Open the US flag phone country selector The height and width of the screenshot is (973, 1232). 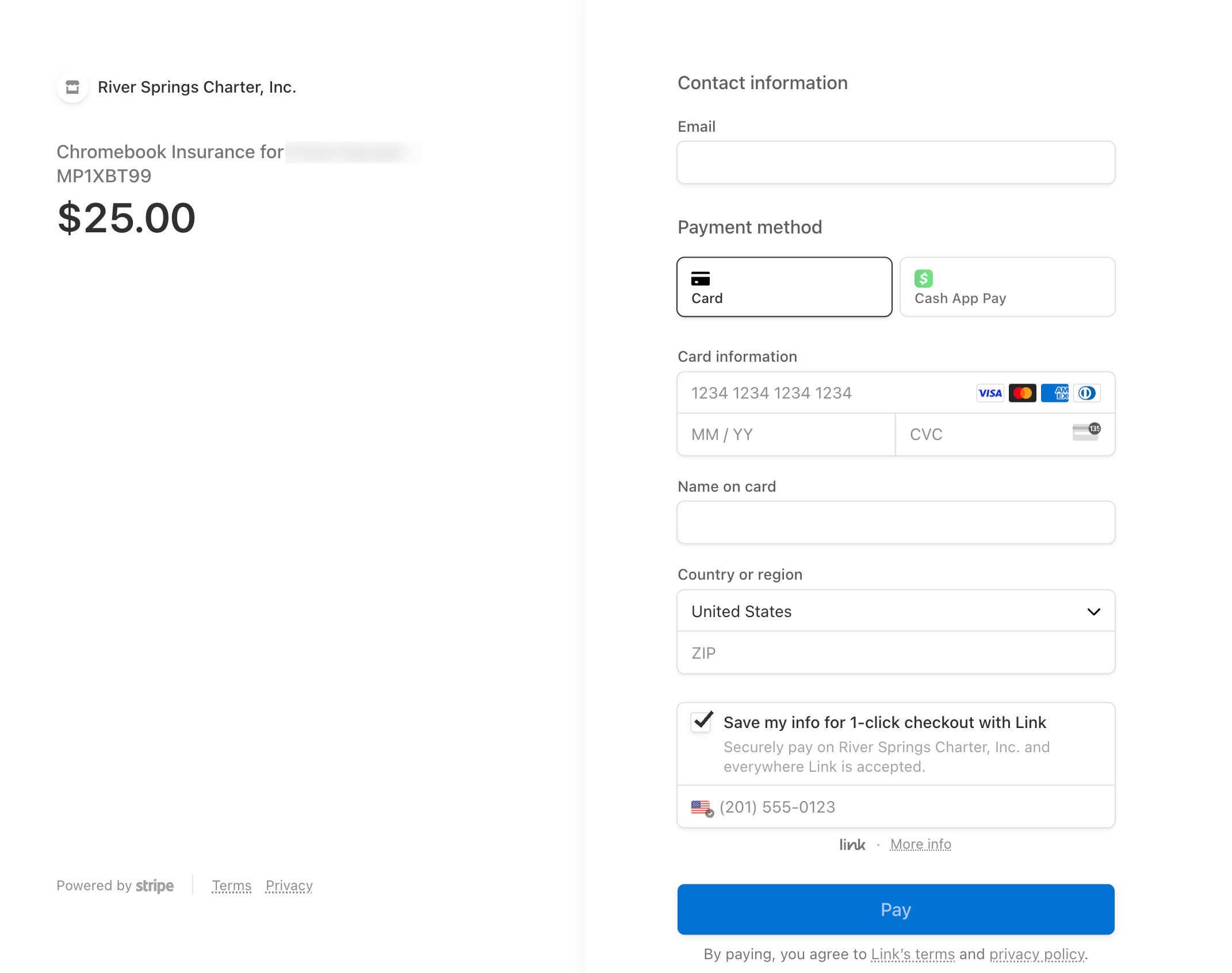pyautogui.click(x=702, y=807)
